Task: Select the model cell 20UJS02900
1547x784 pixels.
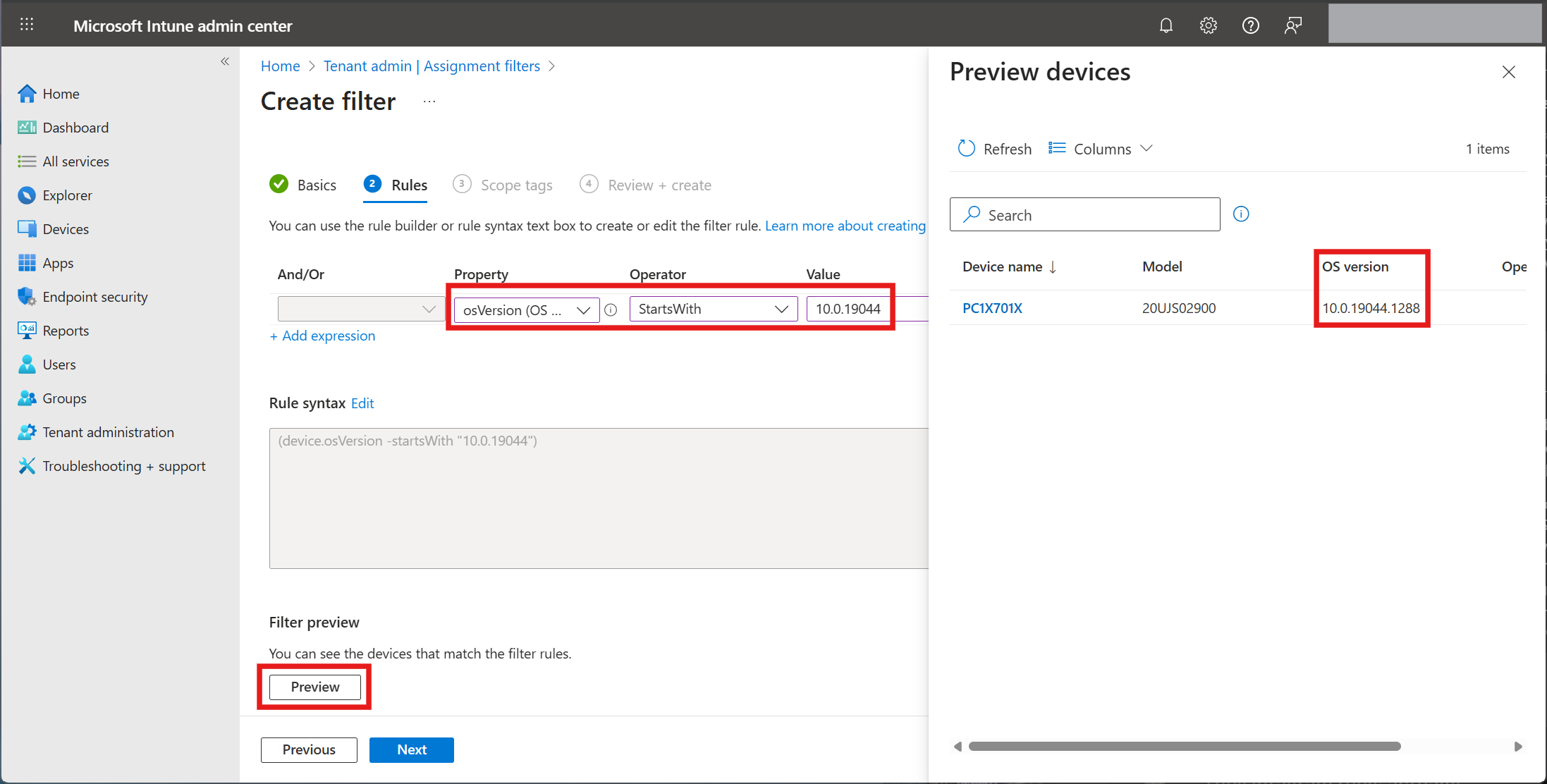Action: 1179,308
